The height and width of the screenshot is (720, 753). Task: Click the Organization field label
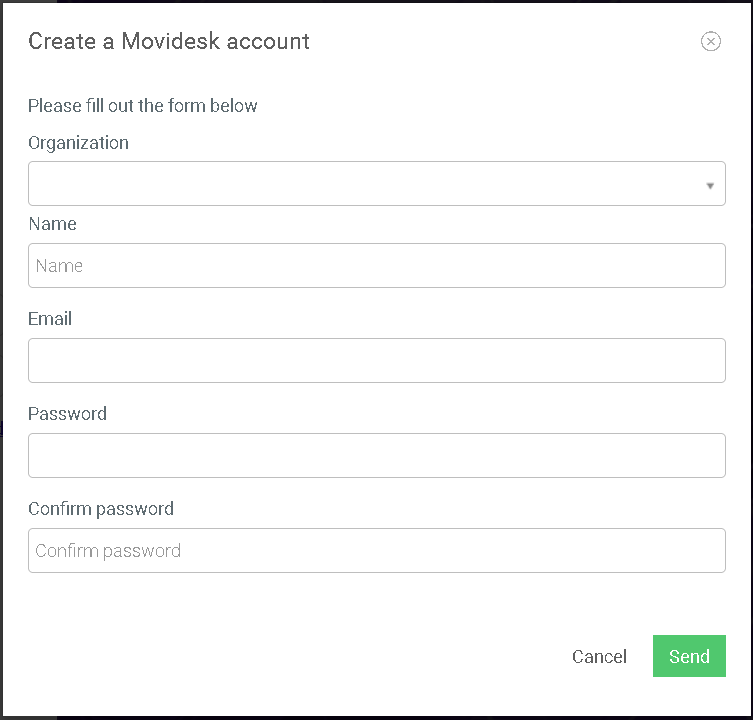pyautogui.click(x=78, y=143)
